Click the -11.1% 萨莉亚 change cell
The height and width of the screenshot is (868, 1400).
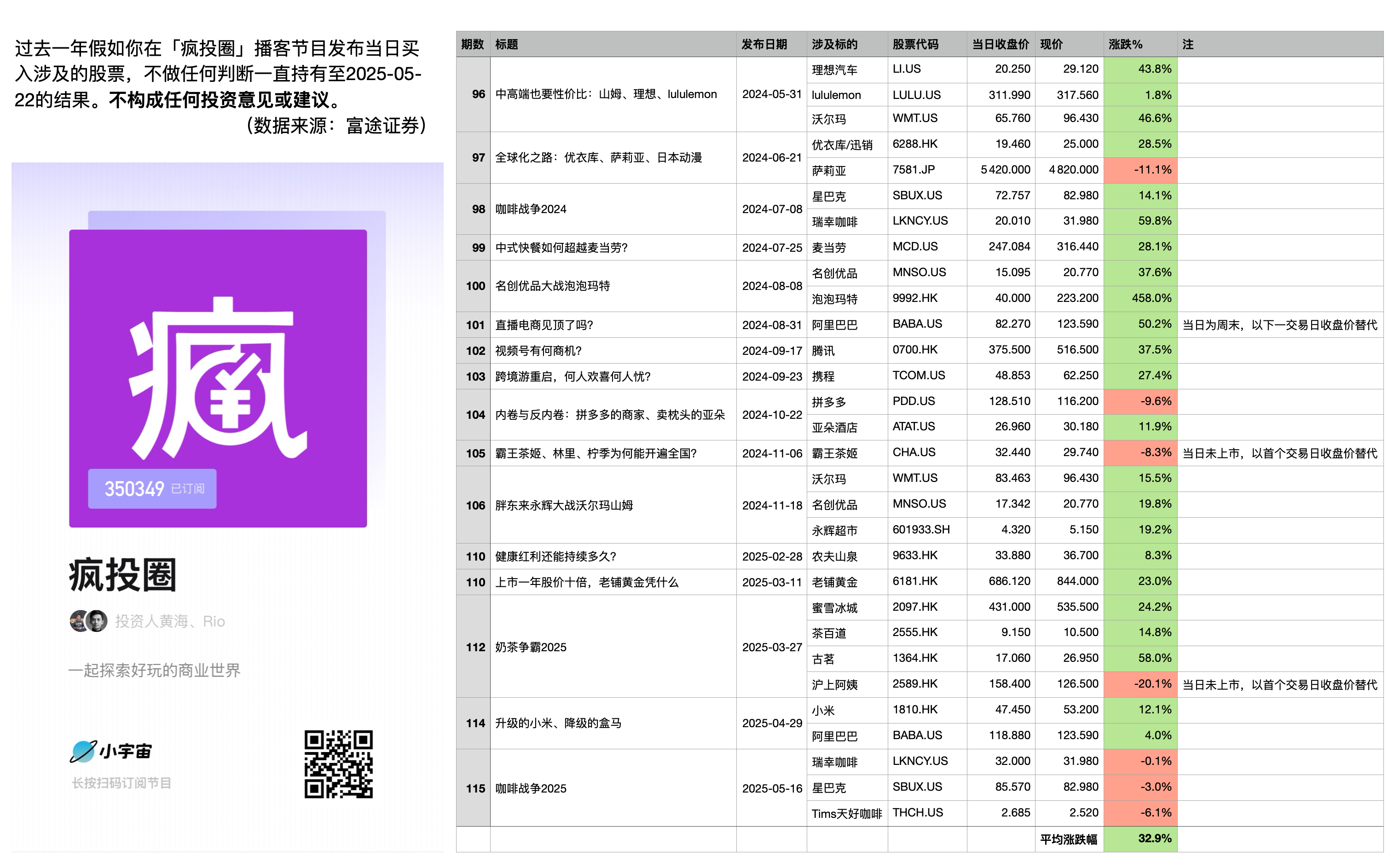pyautogui.click(x=1140, y=170)
